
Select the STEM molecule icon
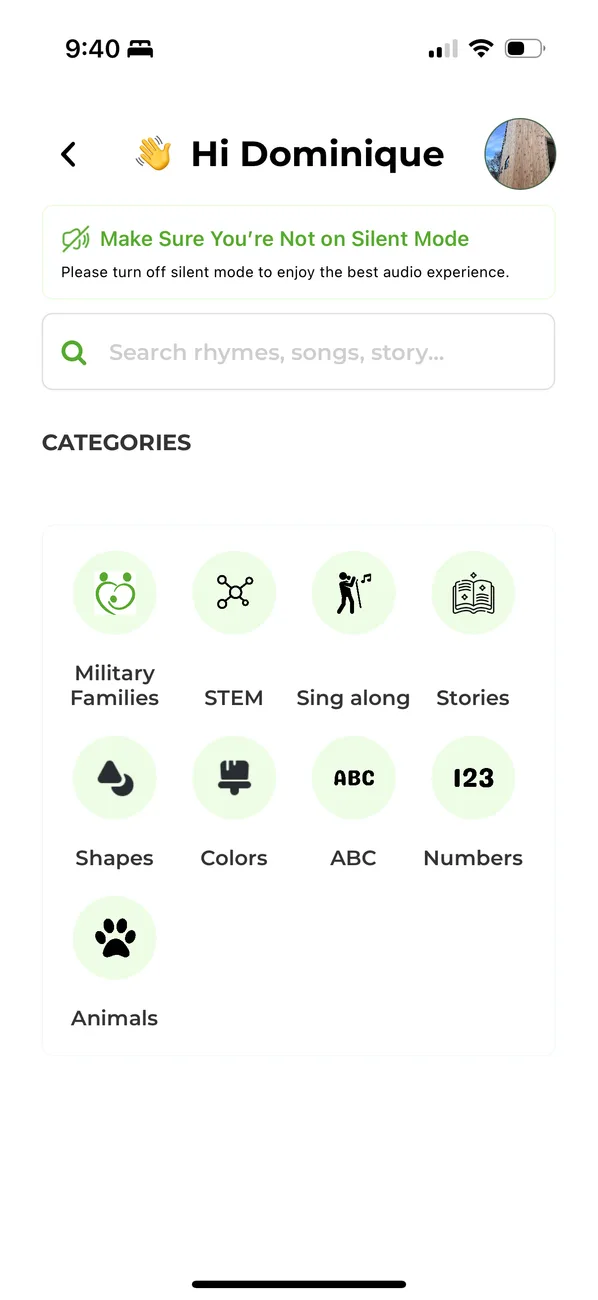click(234, 594)
